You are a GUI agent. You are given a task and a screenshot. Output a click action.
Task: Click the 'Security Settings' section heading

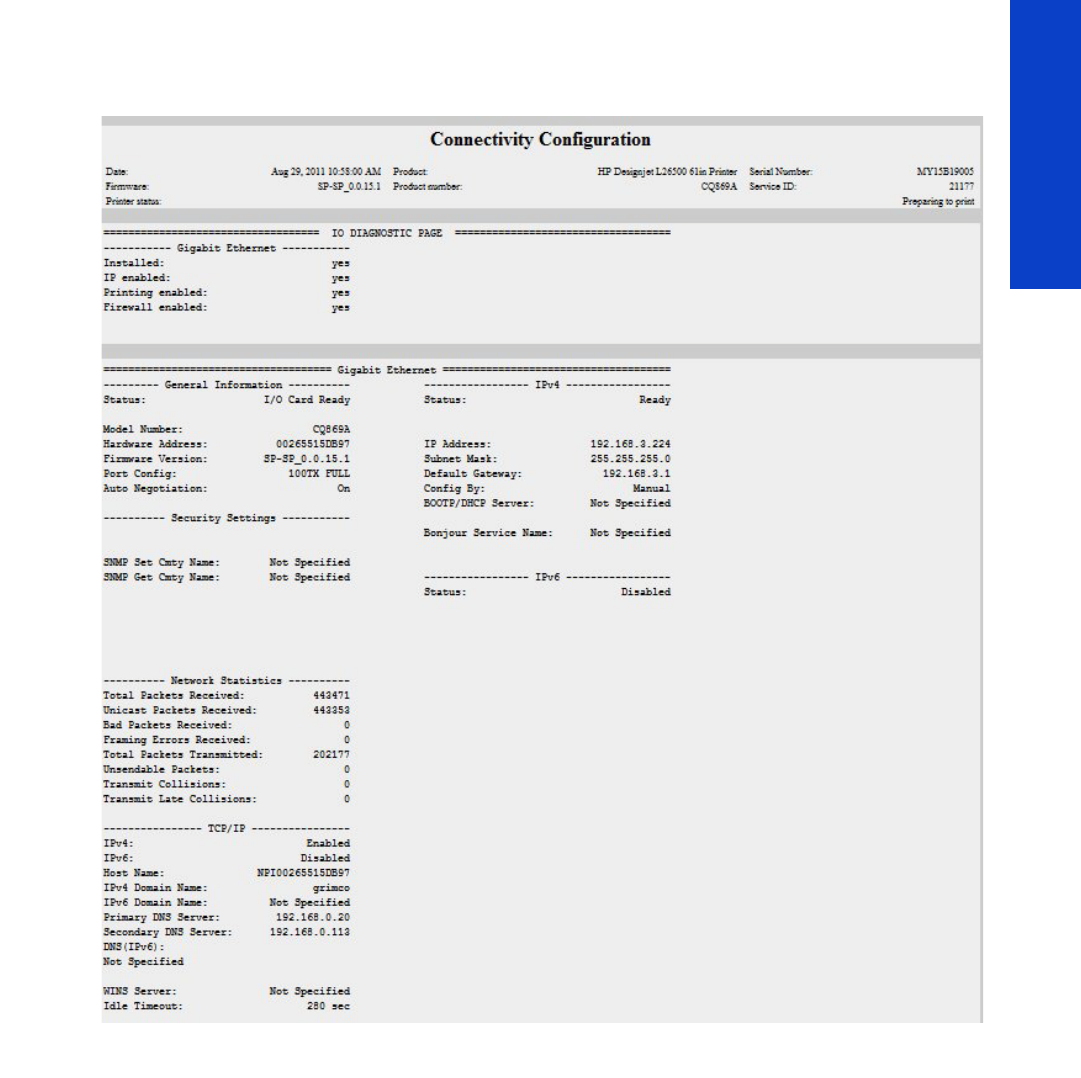[x=223, y=518]
